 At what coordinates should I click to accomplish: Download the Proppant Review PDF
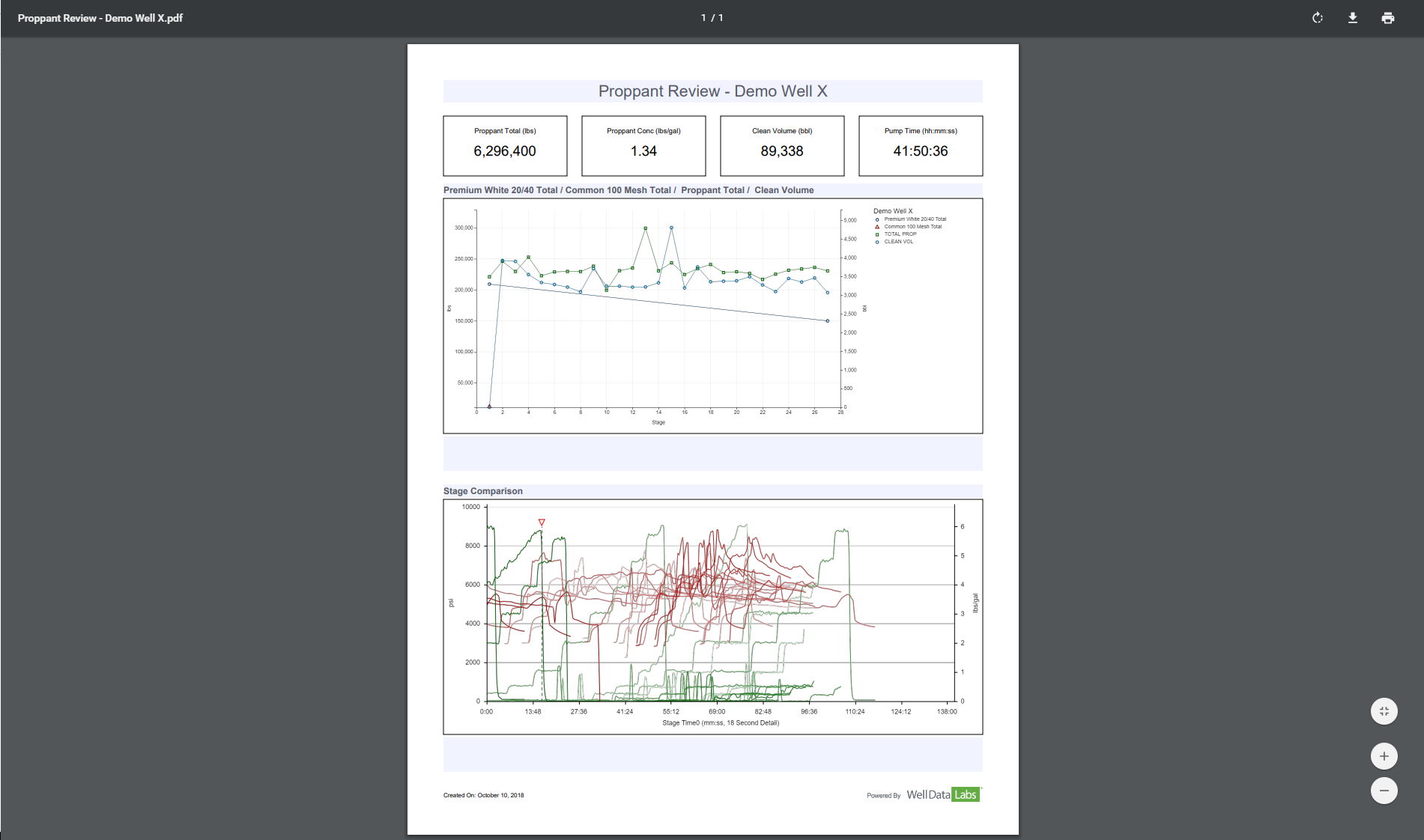(1353, 18)
